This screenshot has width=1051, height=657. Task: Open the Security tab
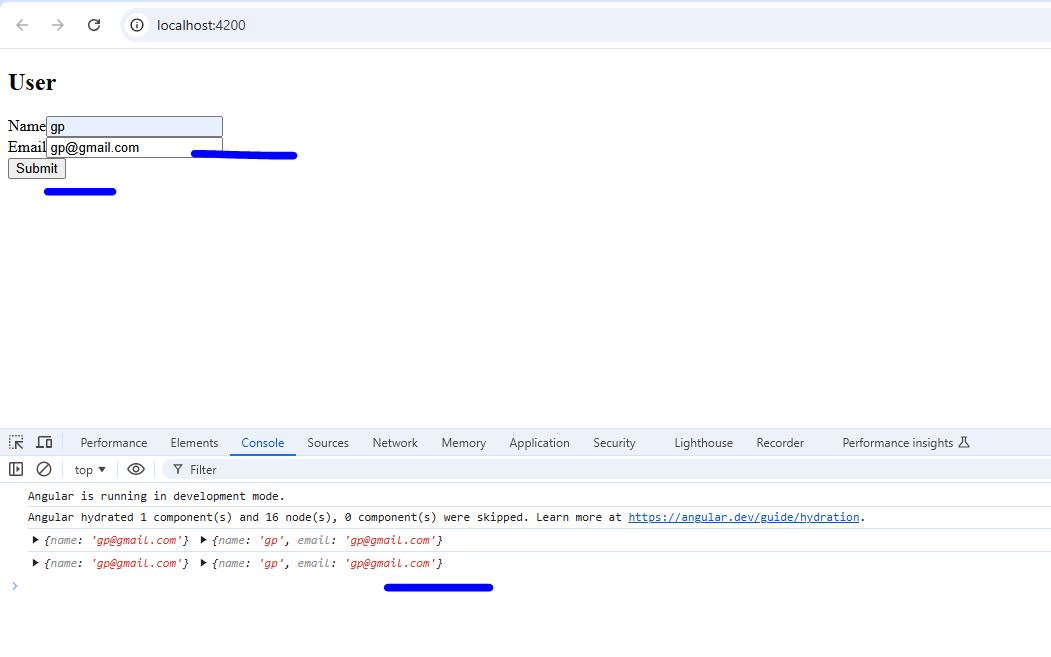(x=614, y=443)
